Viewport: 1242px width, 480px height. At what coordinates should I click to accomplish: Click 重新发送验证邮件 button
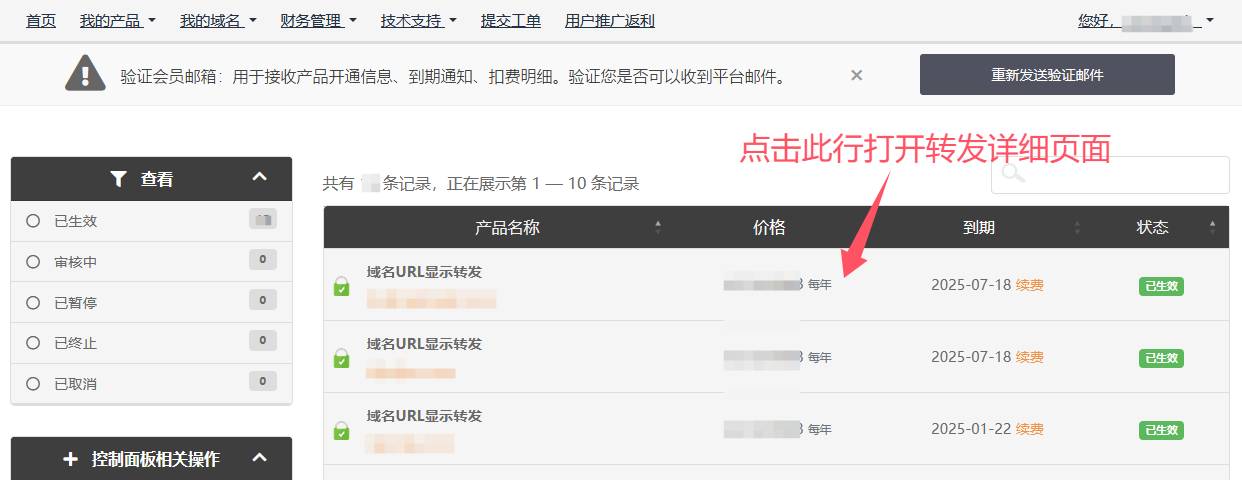click(x=1047, y=75)
